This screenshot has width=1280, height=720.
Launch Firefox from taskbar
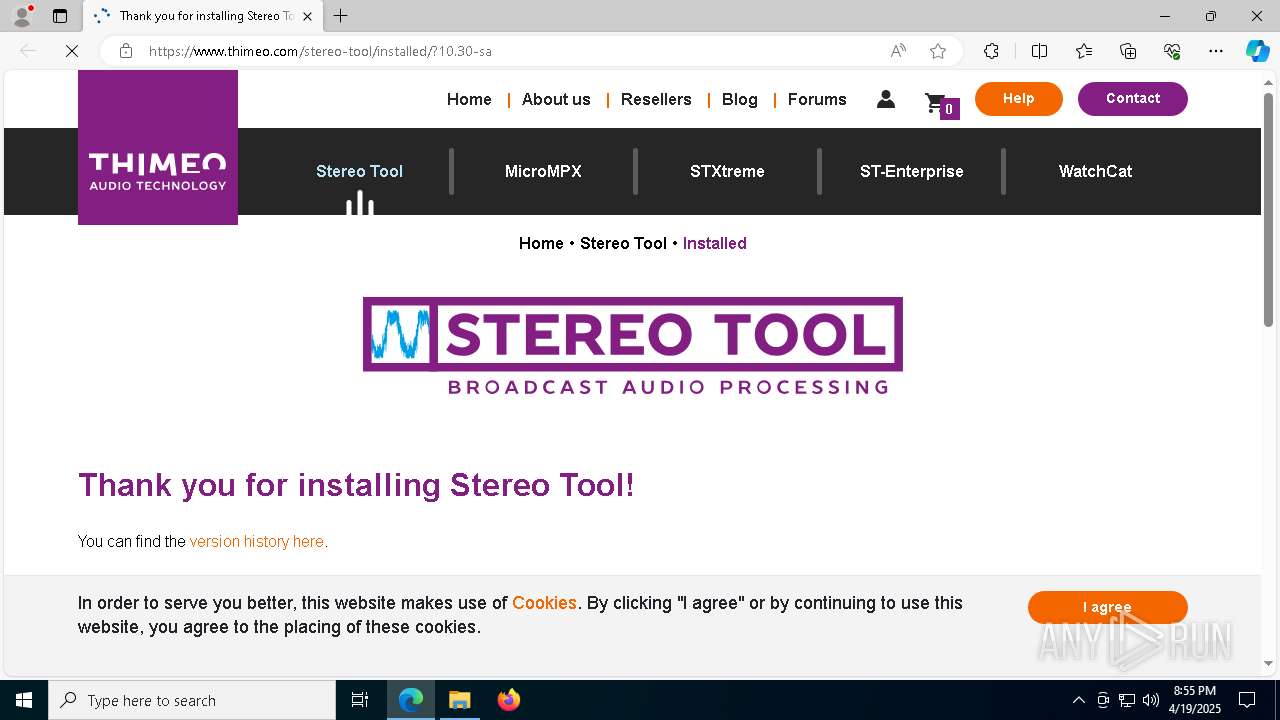point(508,700)
